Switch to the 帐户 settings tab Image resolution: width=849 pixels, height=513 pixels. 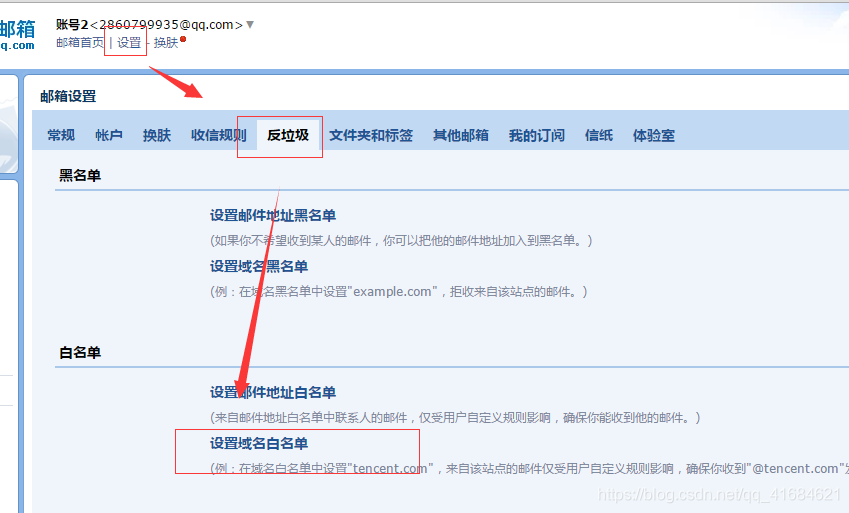point(109,135)
